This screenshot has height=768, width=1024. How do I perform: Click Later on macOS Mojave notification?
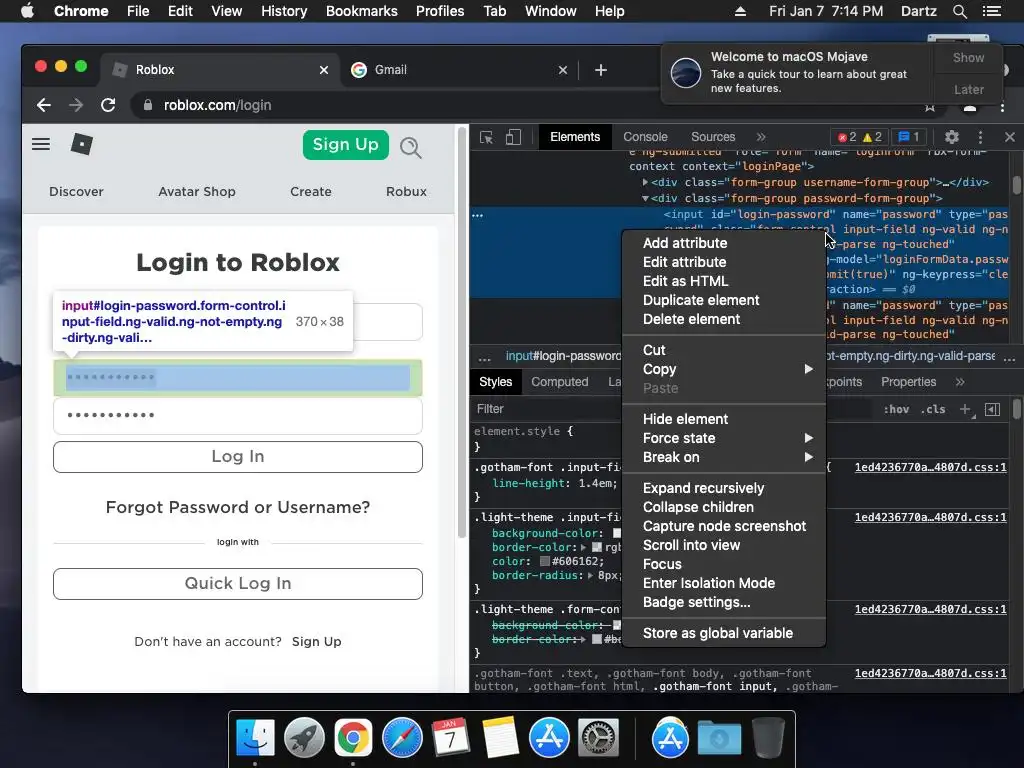coord(968,89)
